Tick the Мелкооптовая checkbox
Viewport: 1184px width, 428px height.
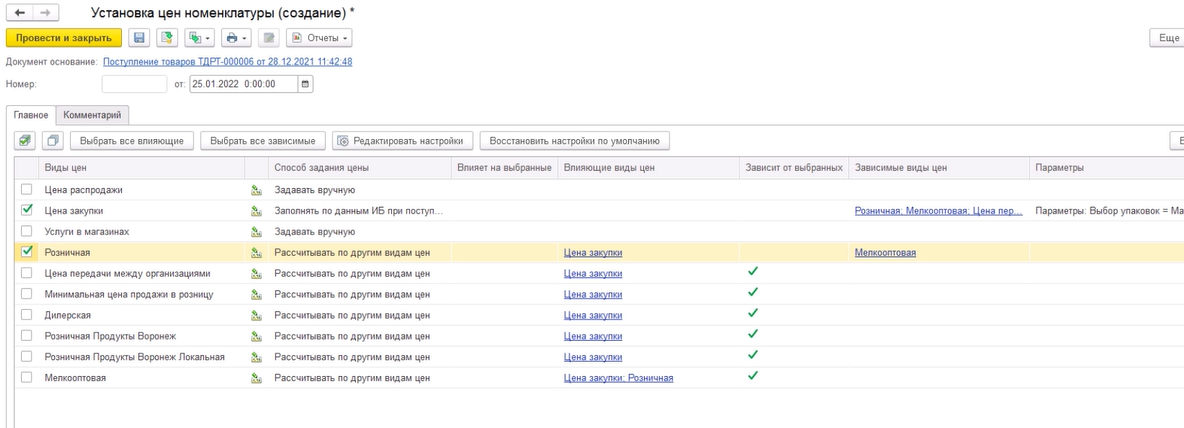(27, 378)
